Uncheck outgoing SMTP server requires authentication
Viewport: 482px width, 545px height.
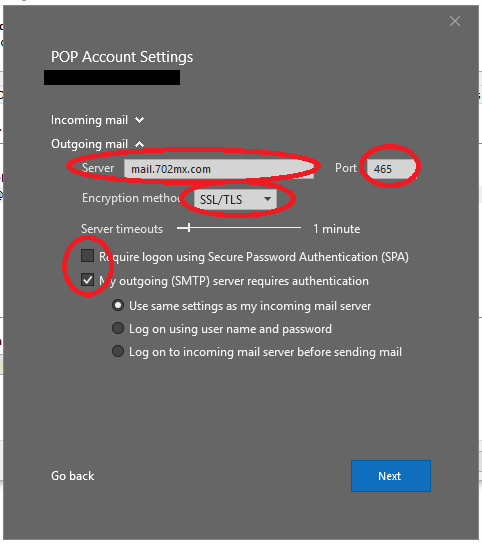pyautogui.click(x=87, y=279)
